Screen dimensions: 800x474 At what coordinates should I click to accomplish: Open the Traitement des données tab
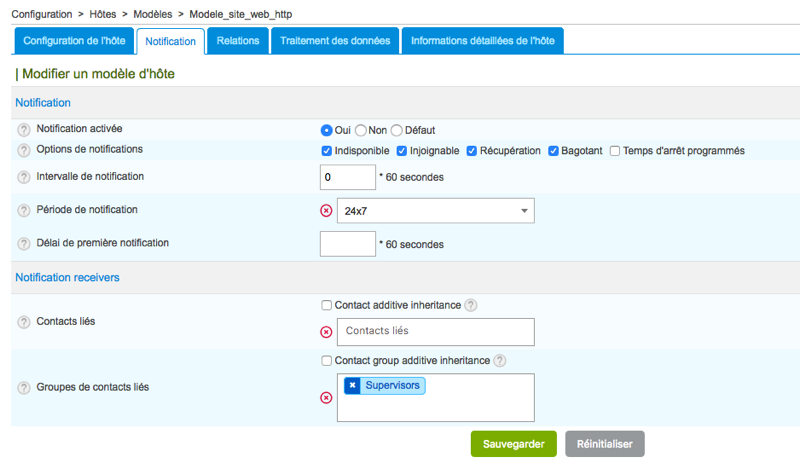tap(335, 41)
